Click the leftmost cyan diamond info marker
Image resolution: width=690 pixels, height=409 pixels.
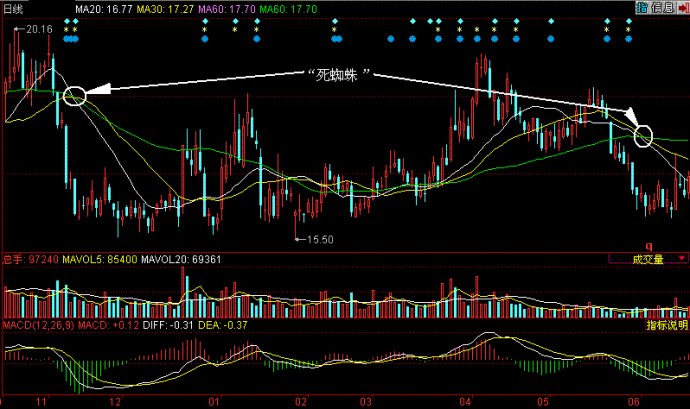point(67,21)
